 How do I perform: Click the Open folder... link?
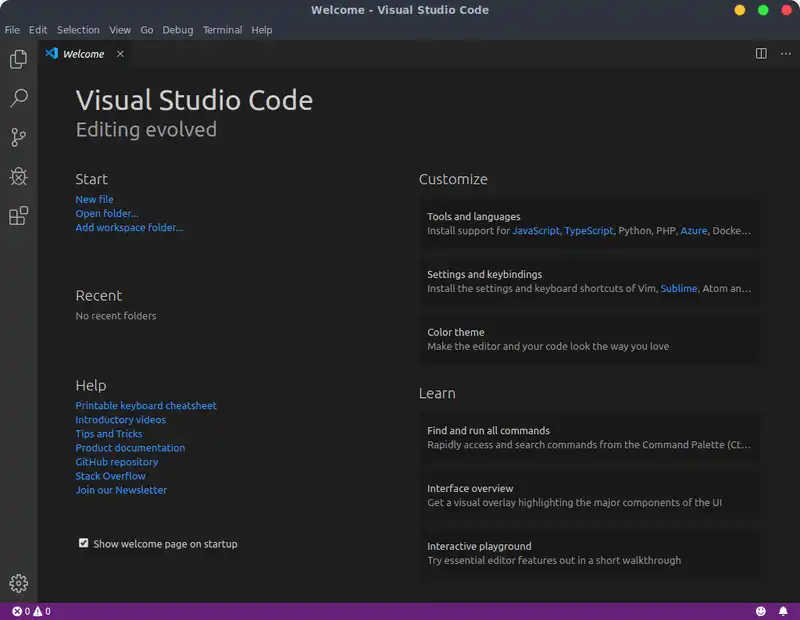107,213
